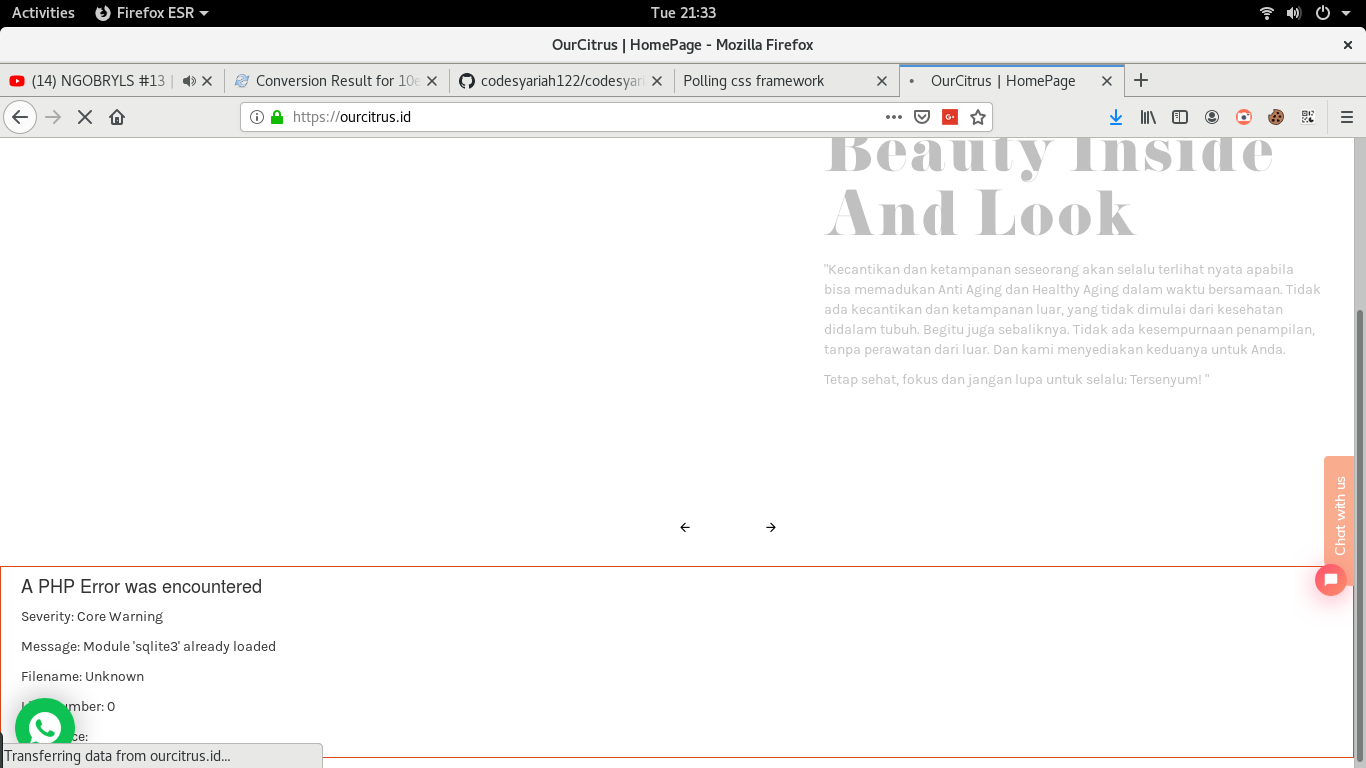The image size is (1366, 768).
Task: Click the forward navigation arrow
Action: 53,117
